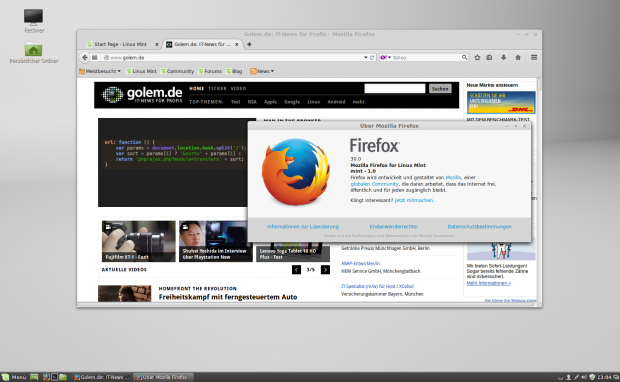Select HOME in golem.de navigation

click(x=197, y=89)
